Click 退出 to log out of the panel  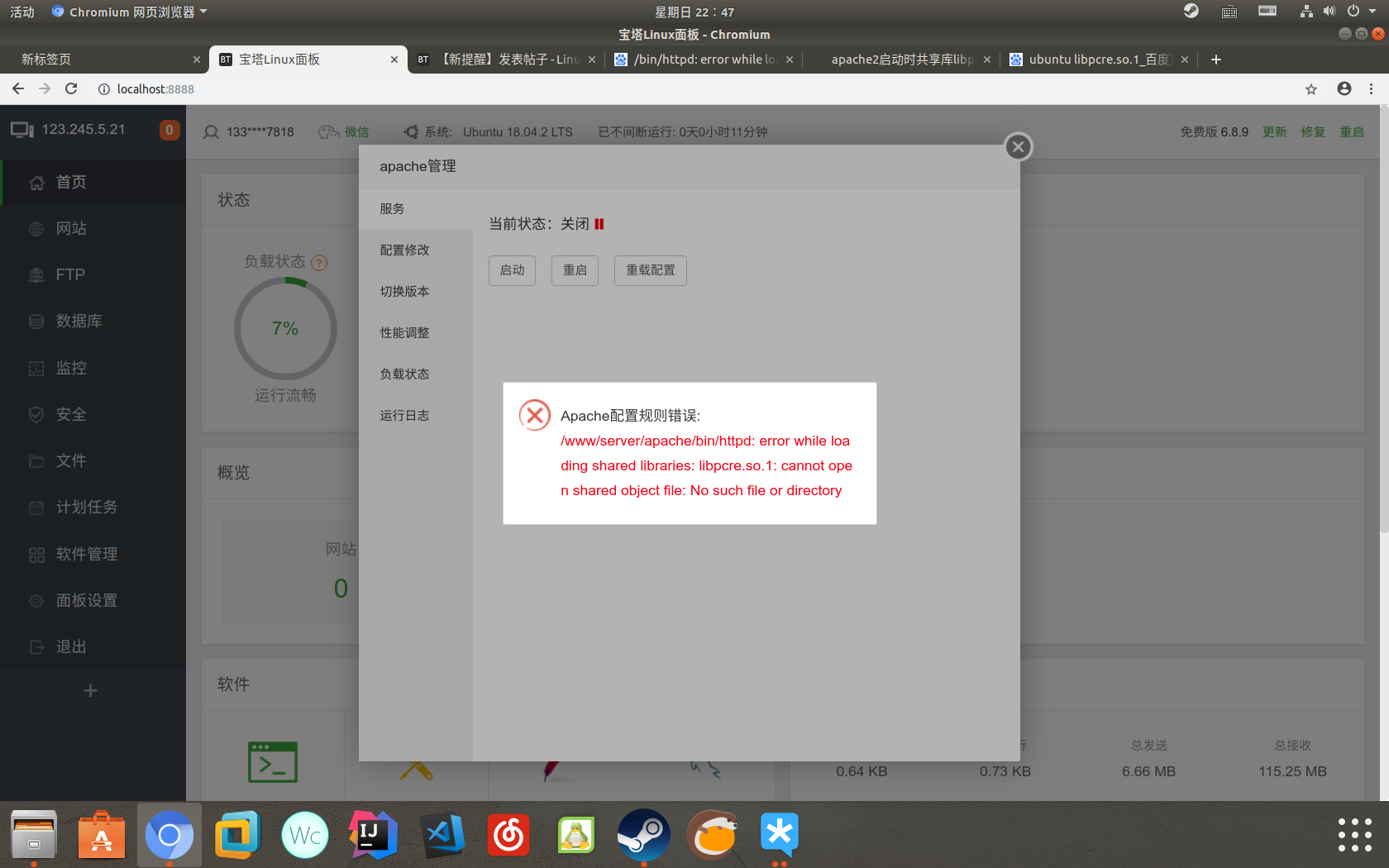coord(93,646)
